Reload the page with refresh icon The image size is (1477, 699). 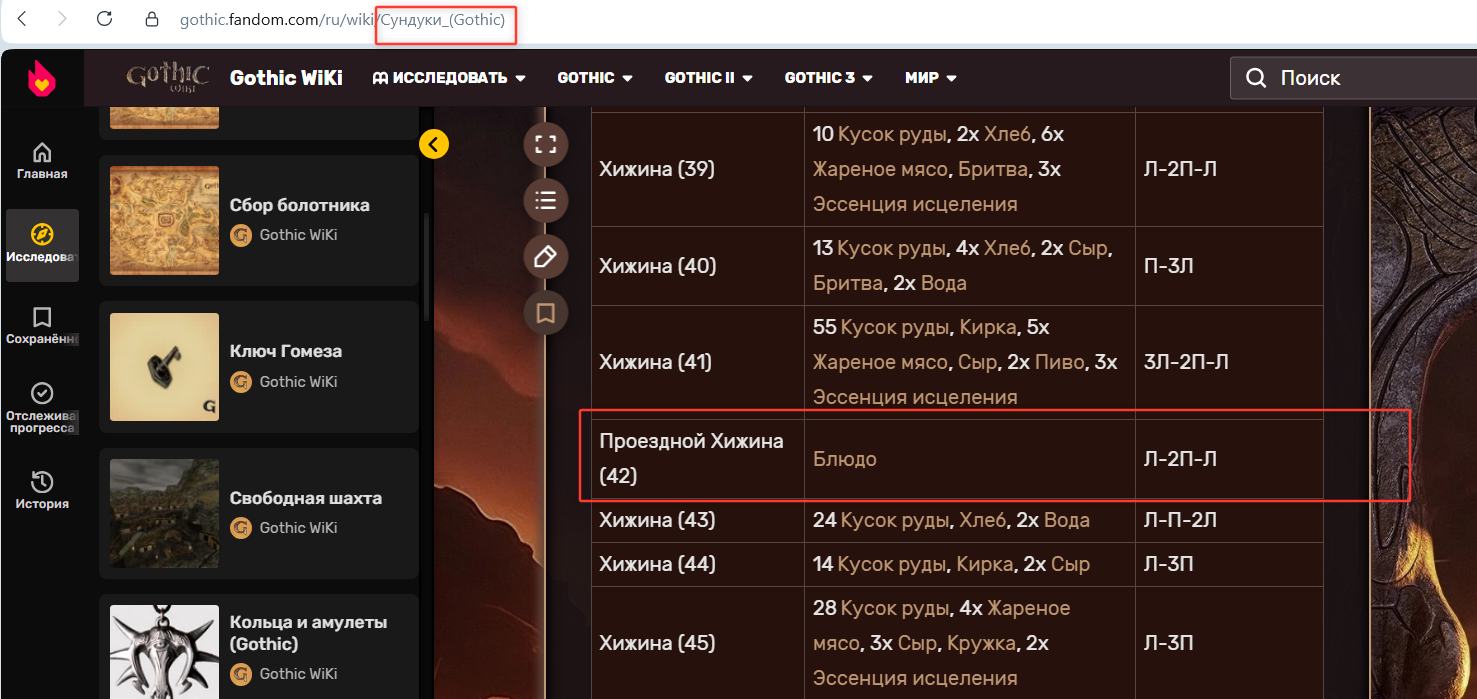pyautogui.click(x=104, y=18)
